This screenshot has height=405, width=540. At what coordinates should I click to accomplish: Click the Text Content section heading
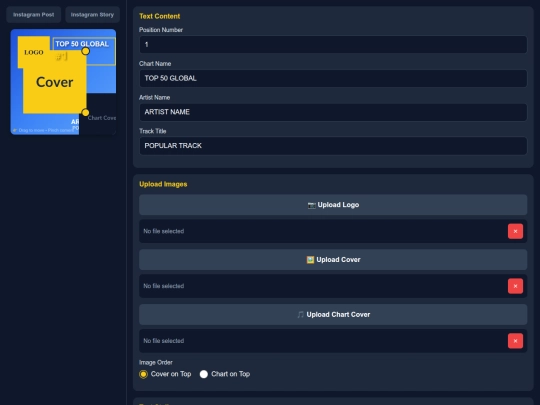[159, 16]
